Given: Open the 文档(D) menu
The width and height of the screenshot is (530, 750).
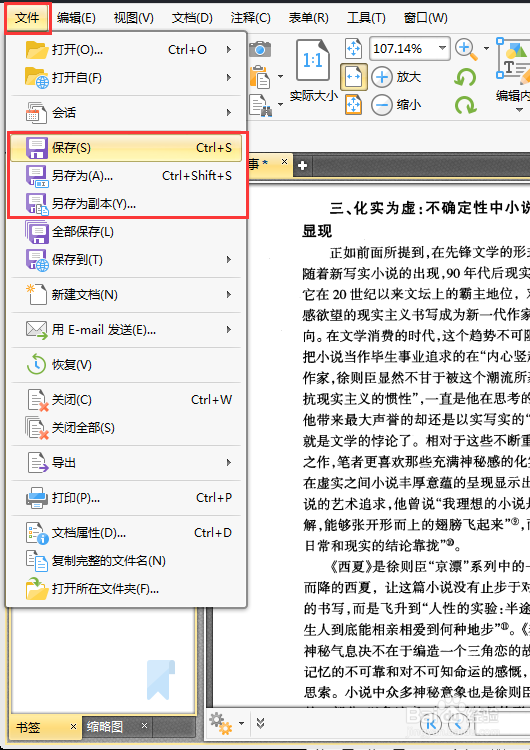Looking at the screenshot, I should click(192, 18).
